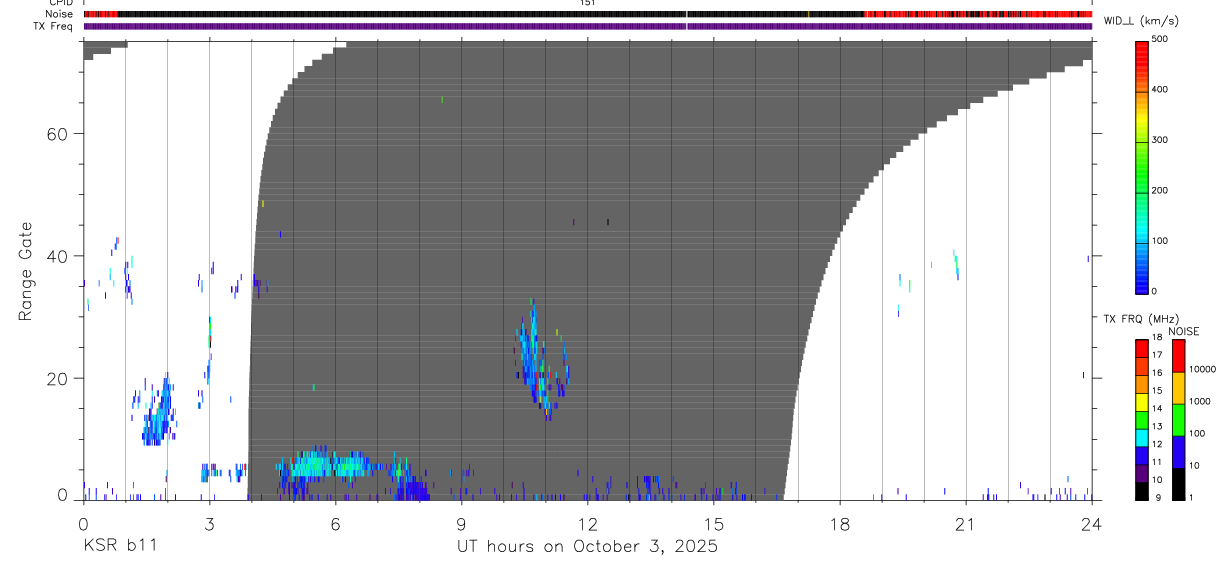Click the echo cluster near 11 UT, gate 20
Image resolution: width=1228 pixels, height=567 pixels.
[x=541, y=360]
